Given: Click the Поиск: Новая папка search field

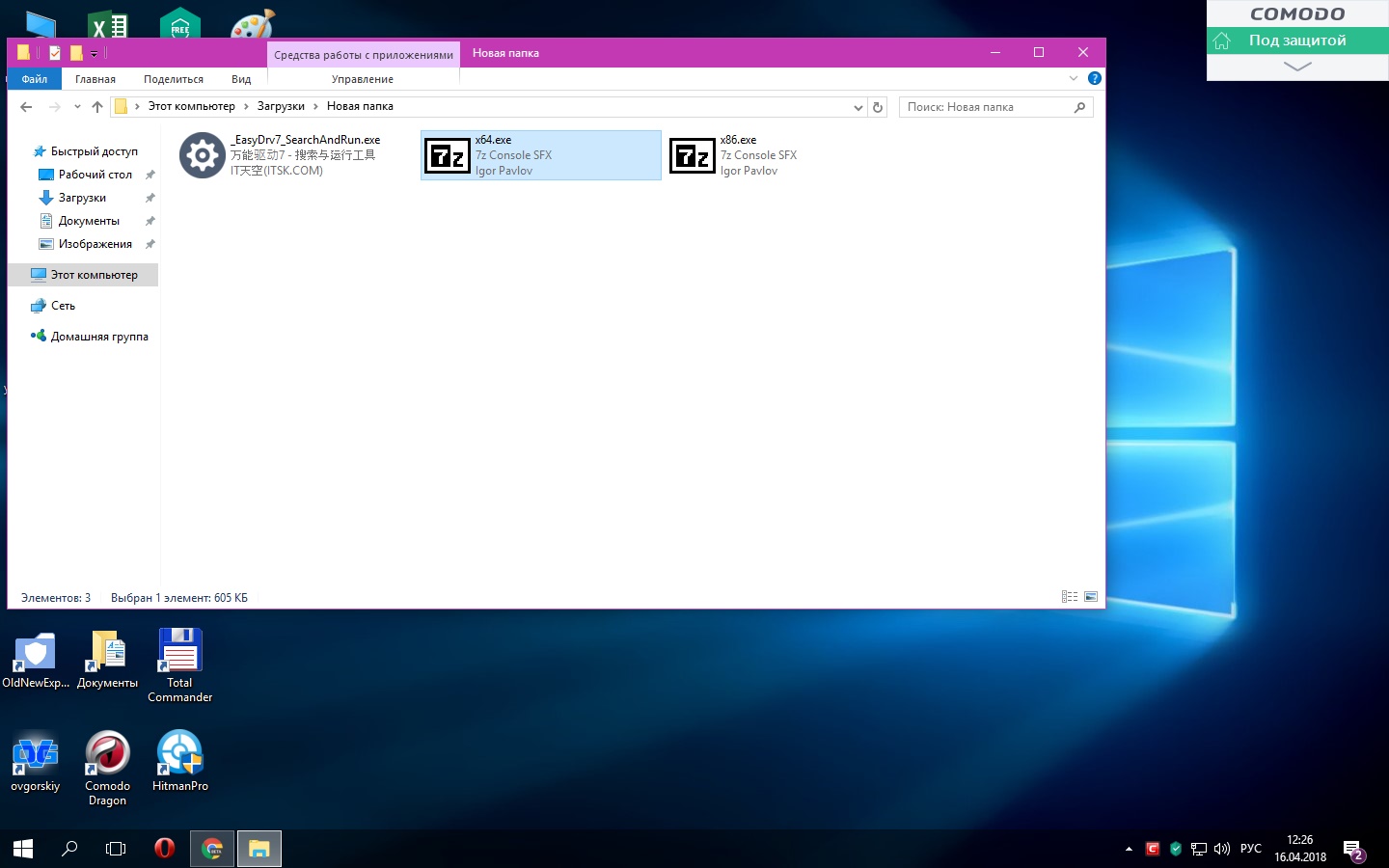Looking at the screenshot, I should tap(986, 107).
